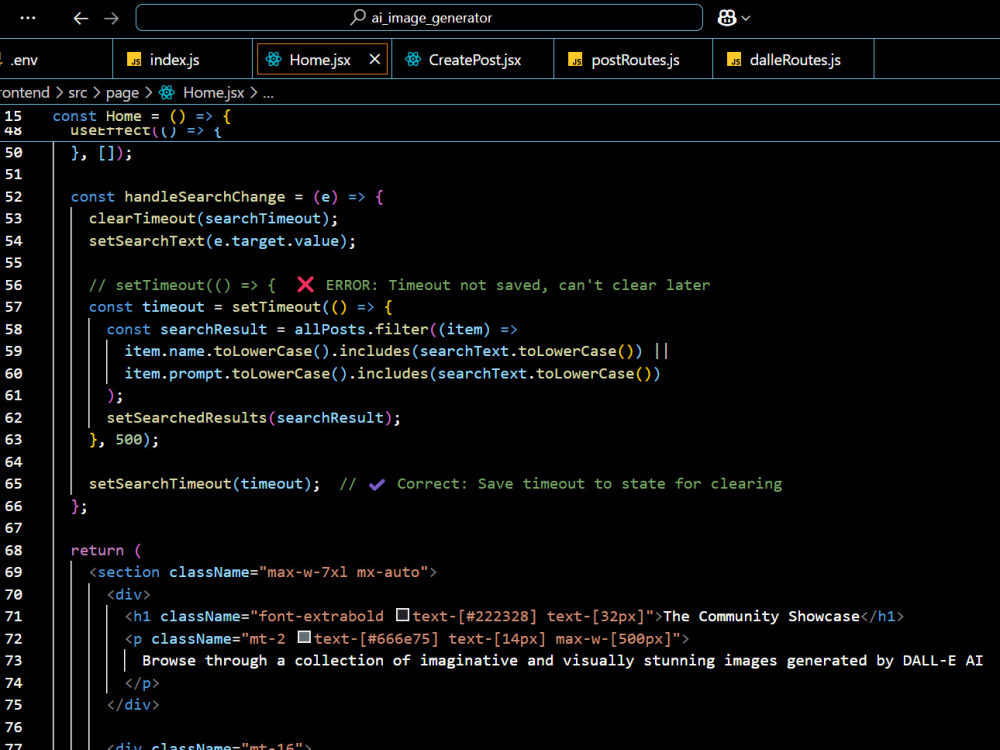
Task: Open the breadcrumb ellipsis symbol list
Action: pos(268,94)
